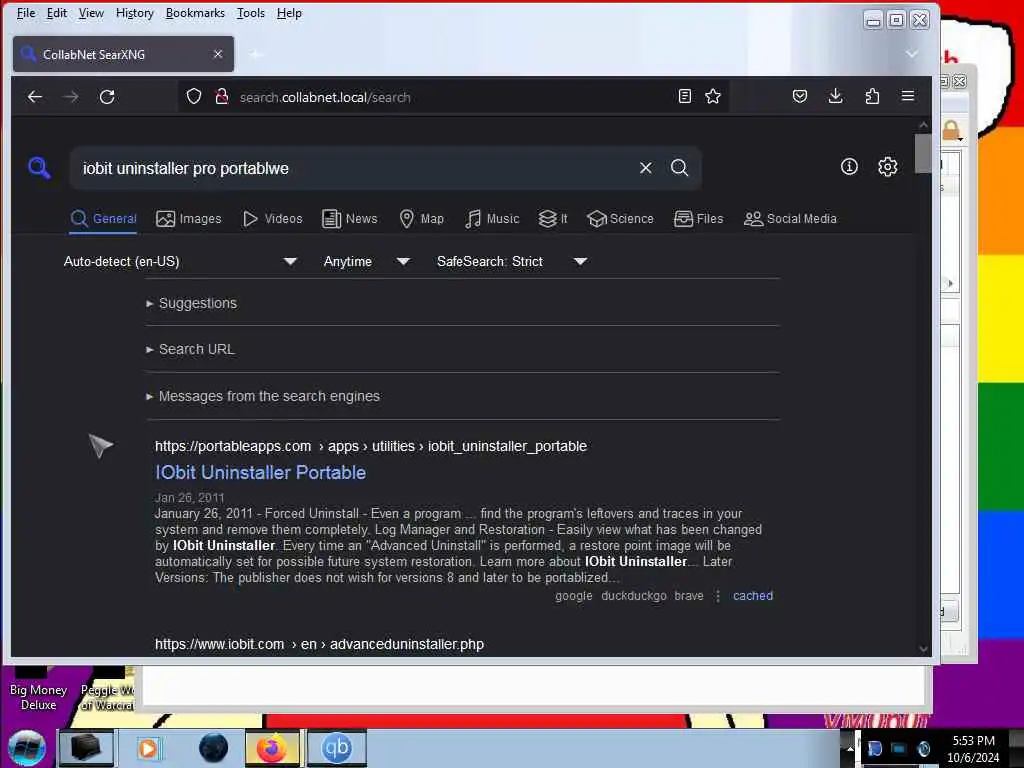Open the Firefox hamburger menu
Viewport: 1024px width, 768px height.
(908, 97)
